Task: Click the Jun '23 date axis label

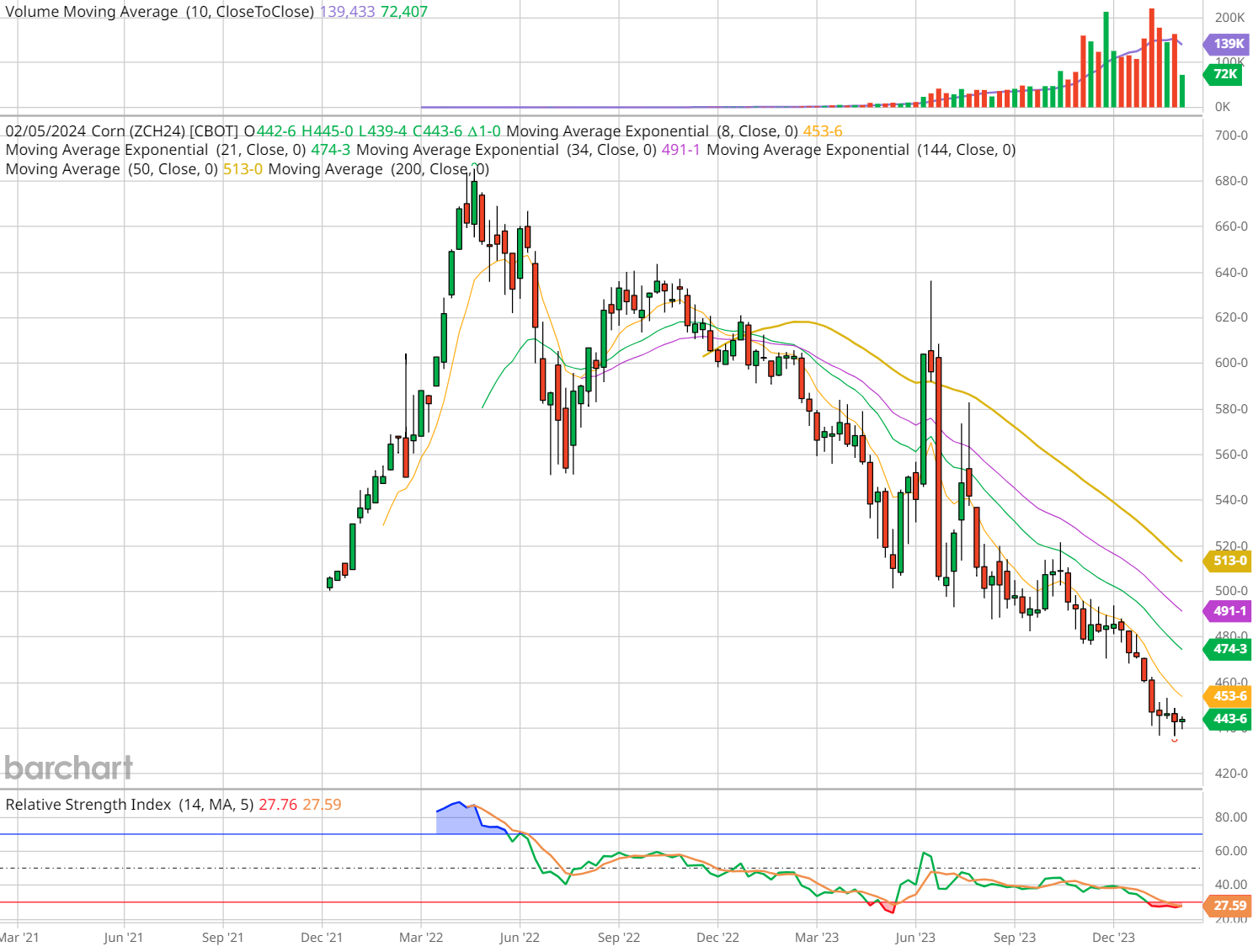Action: [915, 938]
